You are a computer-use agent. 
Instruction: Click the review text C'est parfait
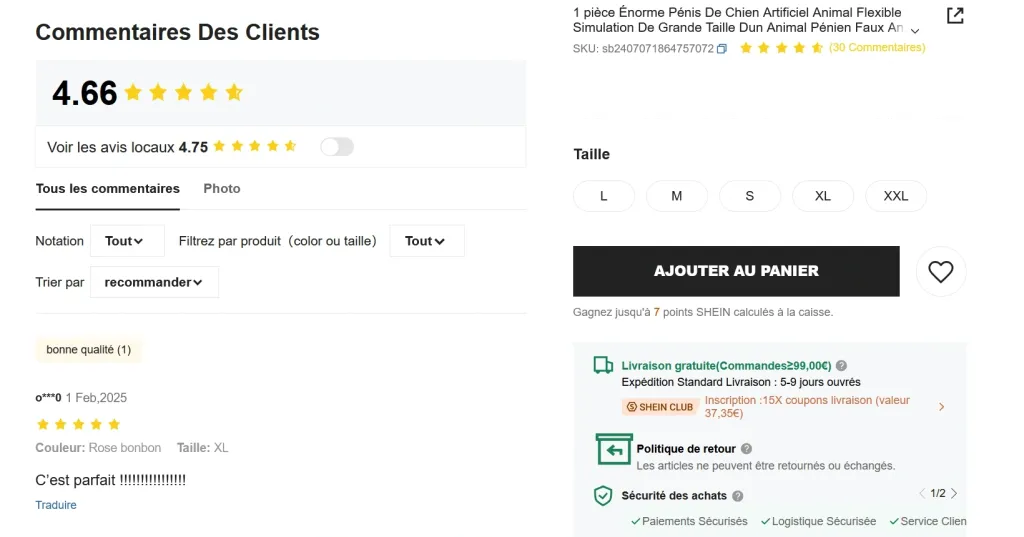point(110,480)
